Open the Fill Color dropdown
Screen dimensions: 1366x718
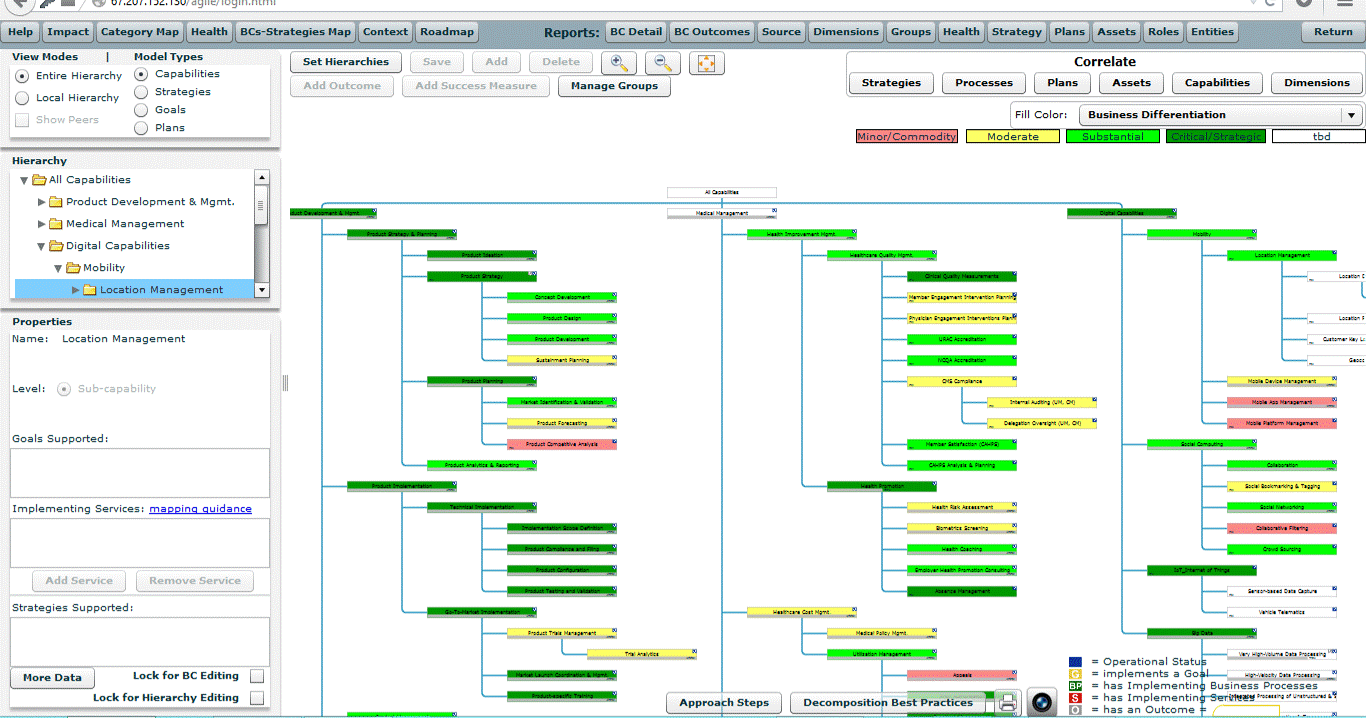tap(1352, 115)
